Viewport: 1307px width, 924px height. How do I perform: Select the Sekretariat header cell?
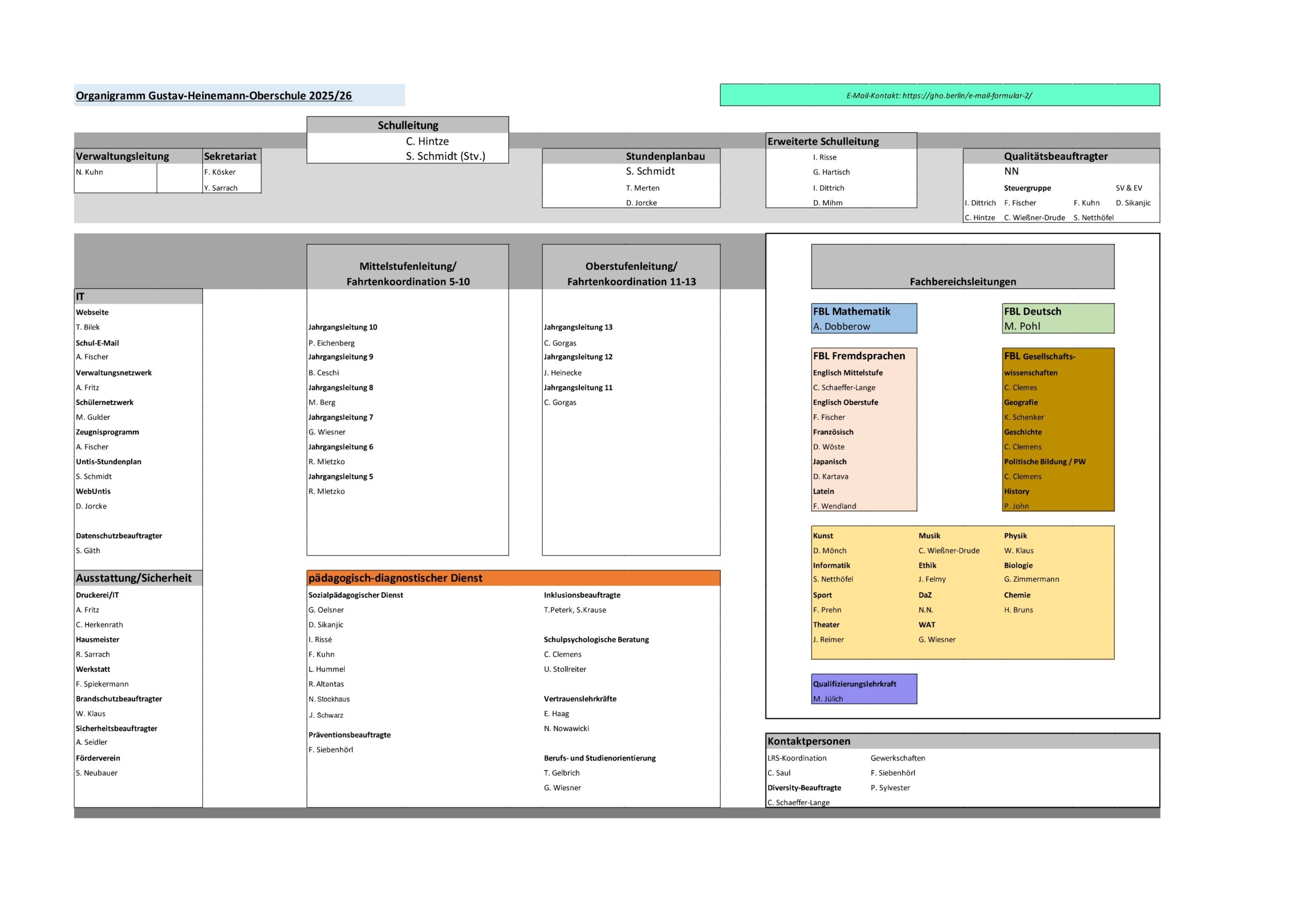pos(232,156)
